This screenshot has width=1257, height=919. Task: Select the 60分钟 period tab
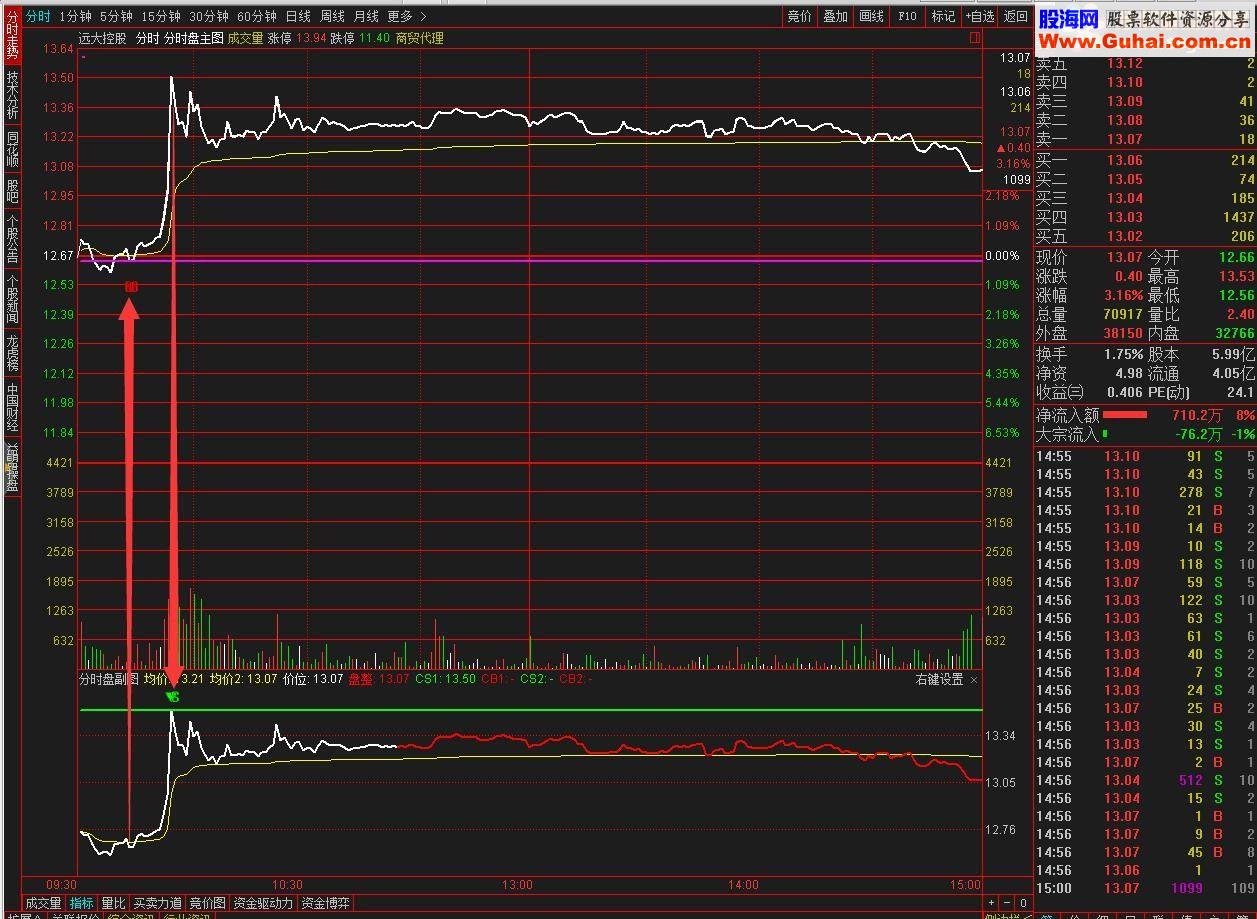pos(257,16)
